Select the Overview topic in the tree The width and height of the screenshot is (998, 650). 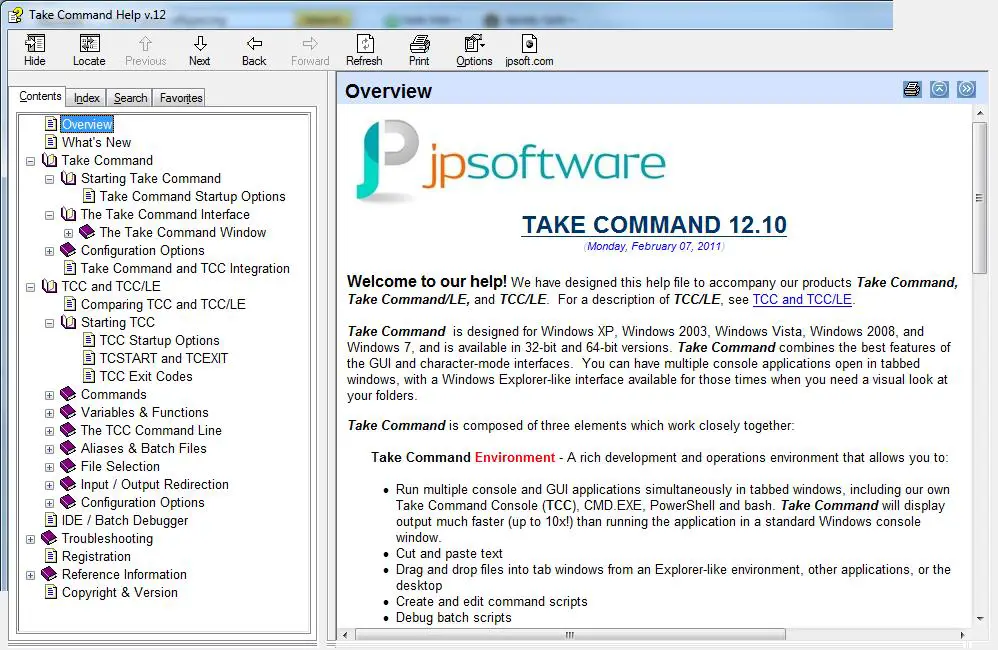tap(87, 124)
